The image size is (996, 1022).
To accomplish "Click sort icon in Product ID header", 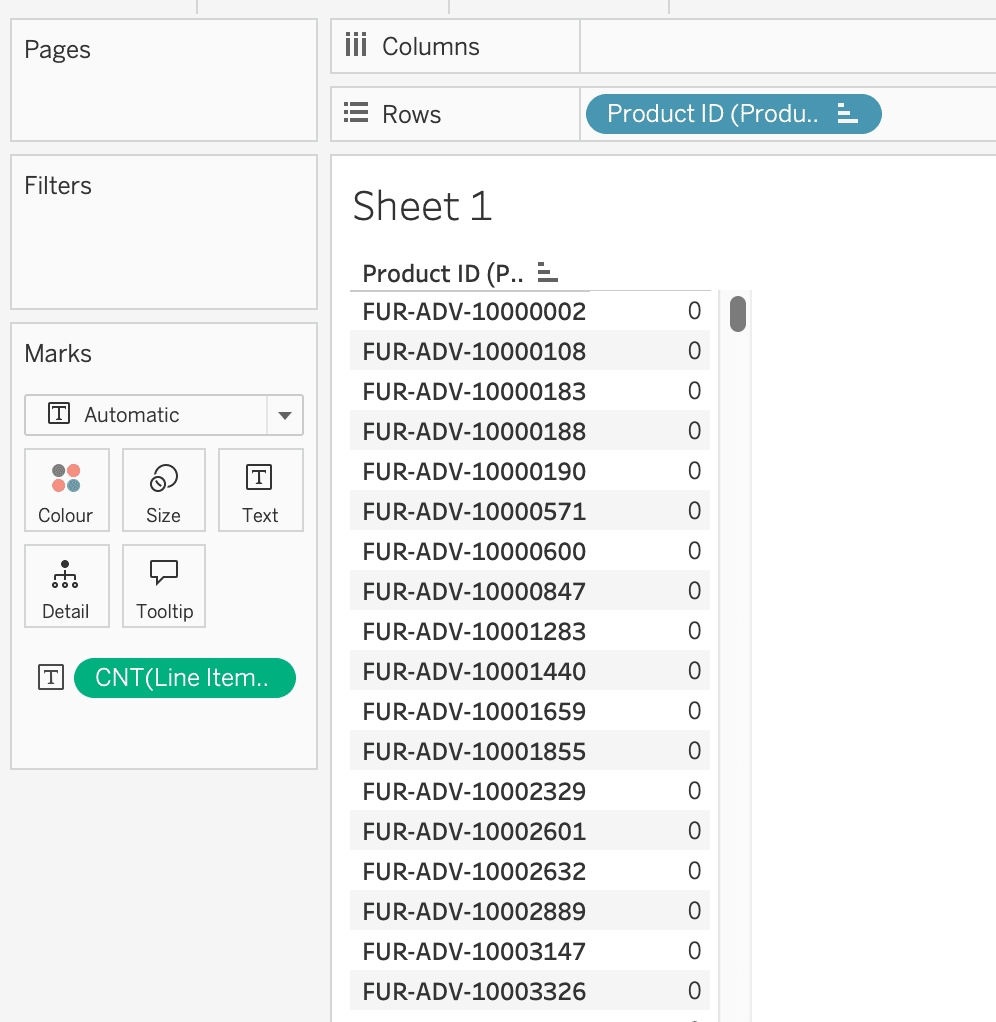I will pos(548,272).
